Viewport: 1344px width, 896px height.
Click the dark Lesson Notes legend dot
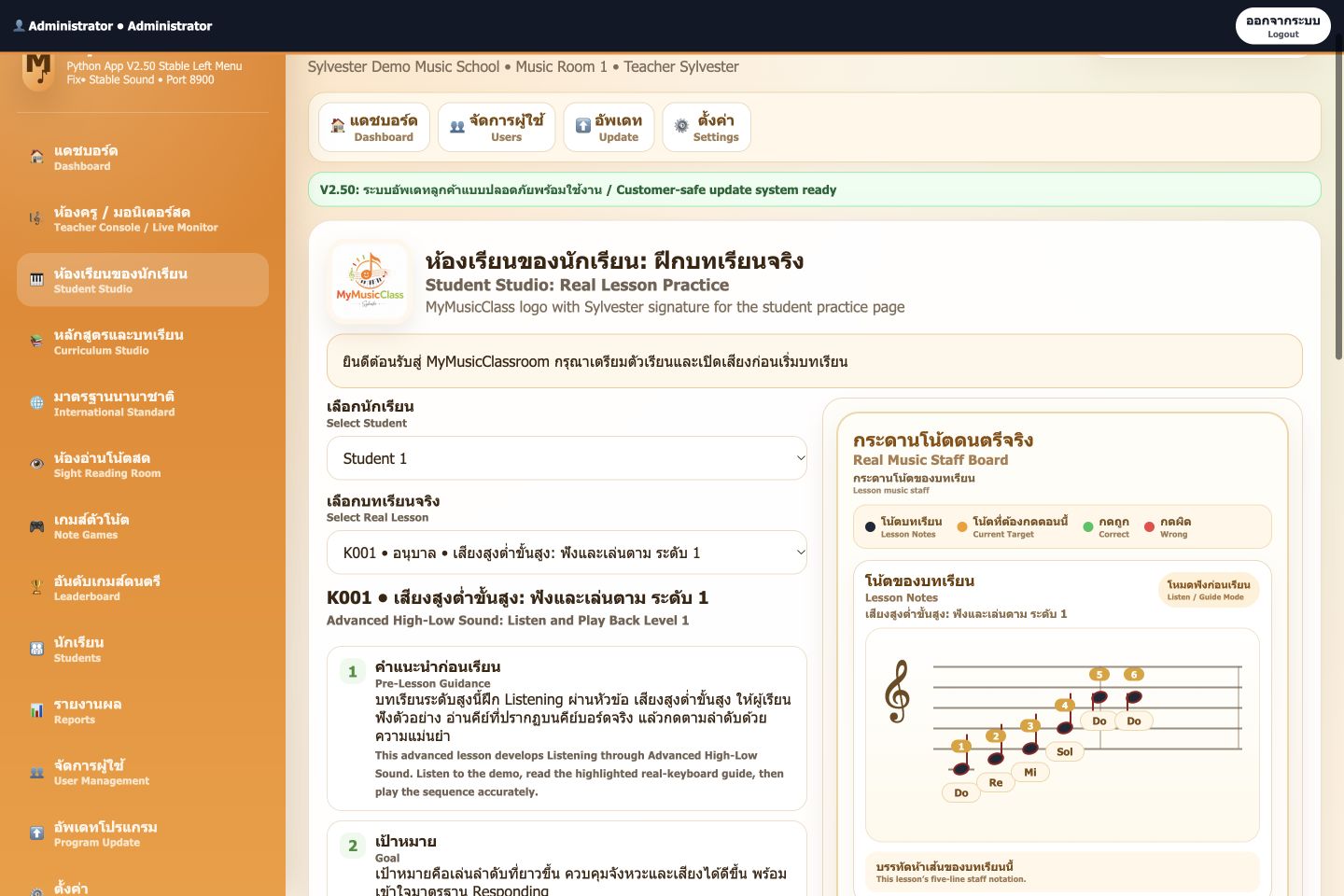(870, 527)
